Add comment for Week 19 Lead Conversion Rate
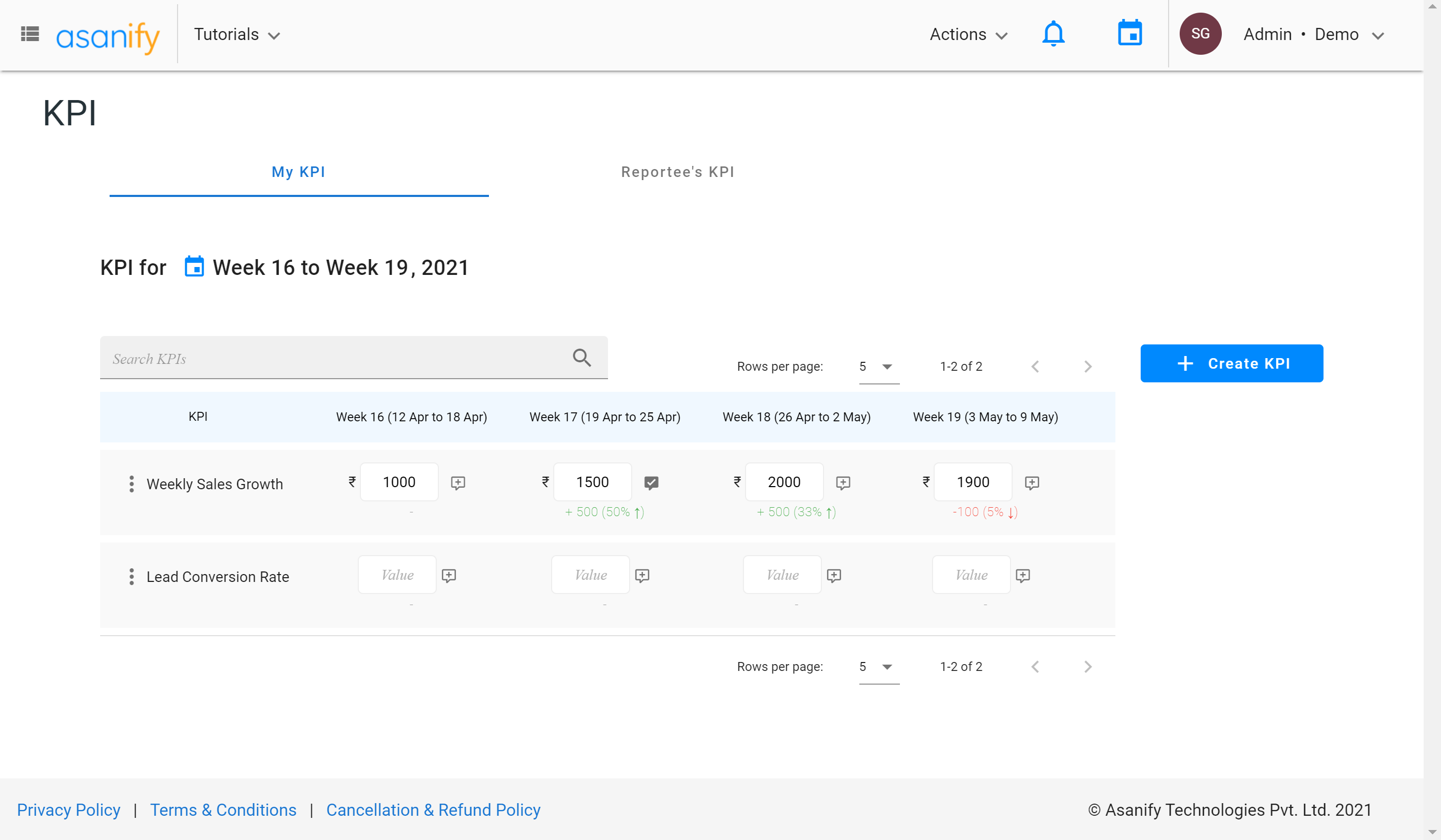This screenshot has height=840, width=1441. 1023,576
